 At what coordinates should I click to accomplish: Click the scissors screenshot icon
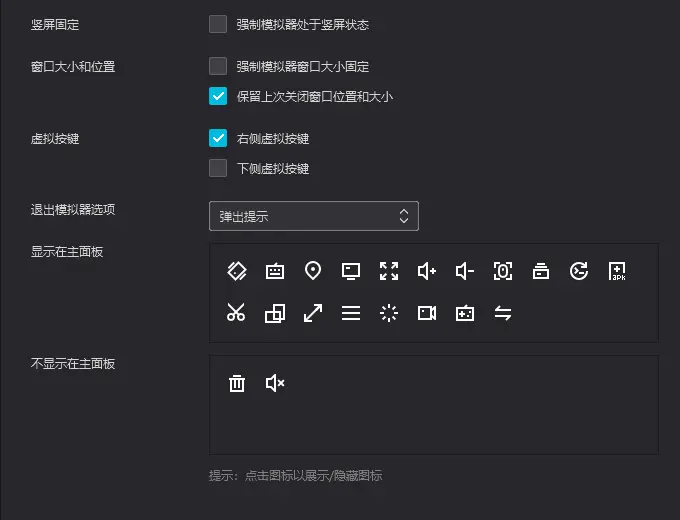(x=236, y=312)
